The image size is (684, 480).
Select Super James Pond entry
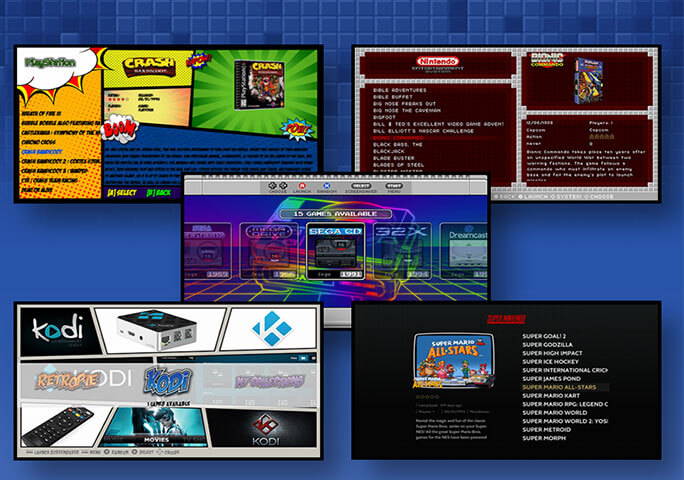(551, 379)
